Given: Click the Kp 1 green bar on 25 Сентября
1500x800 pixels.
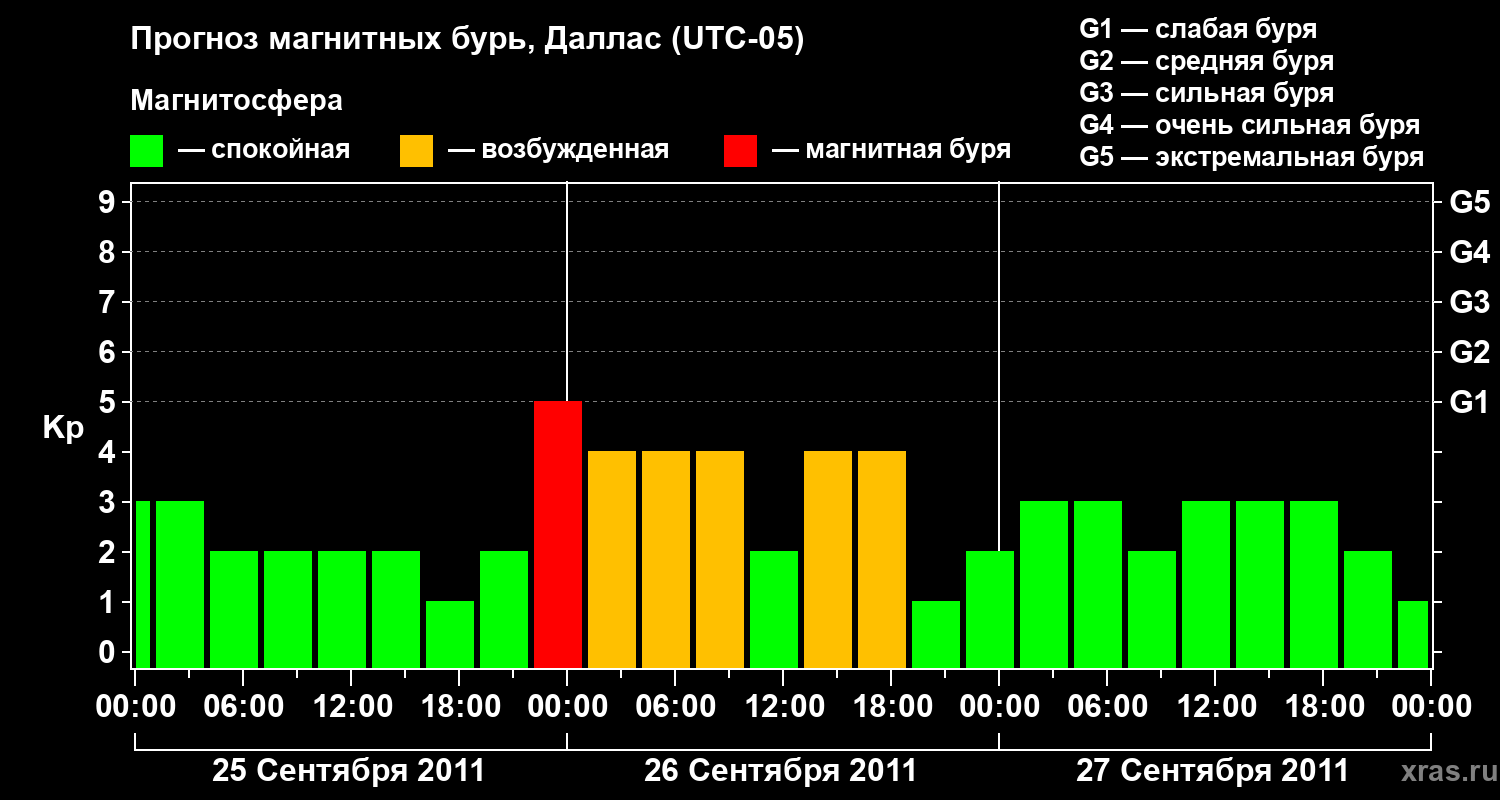Looking at the screenshot, I should click(450, 635).
